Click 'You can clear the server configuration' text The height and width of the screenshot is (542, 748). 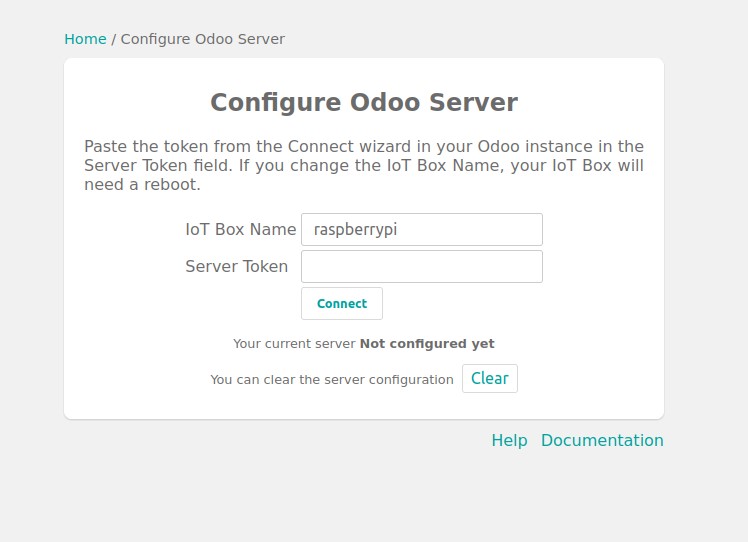[x=332, y=380]
